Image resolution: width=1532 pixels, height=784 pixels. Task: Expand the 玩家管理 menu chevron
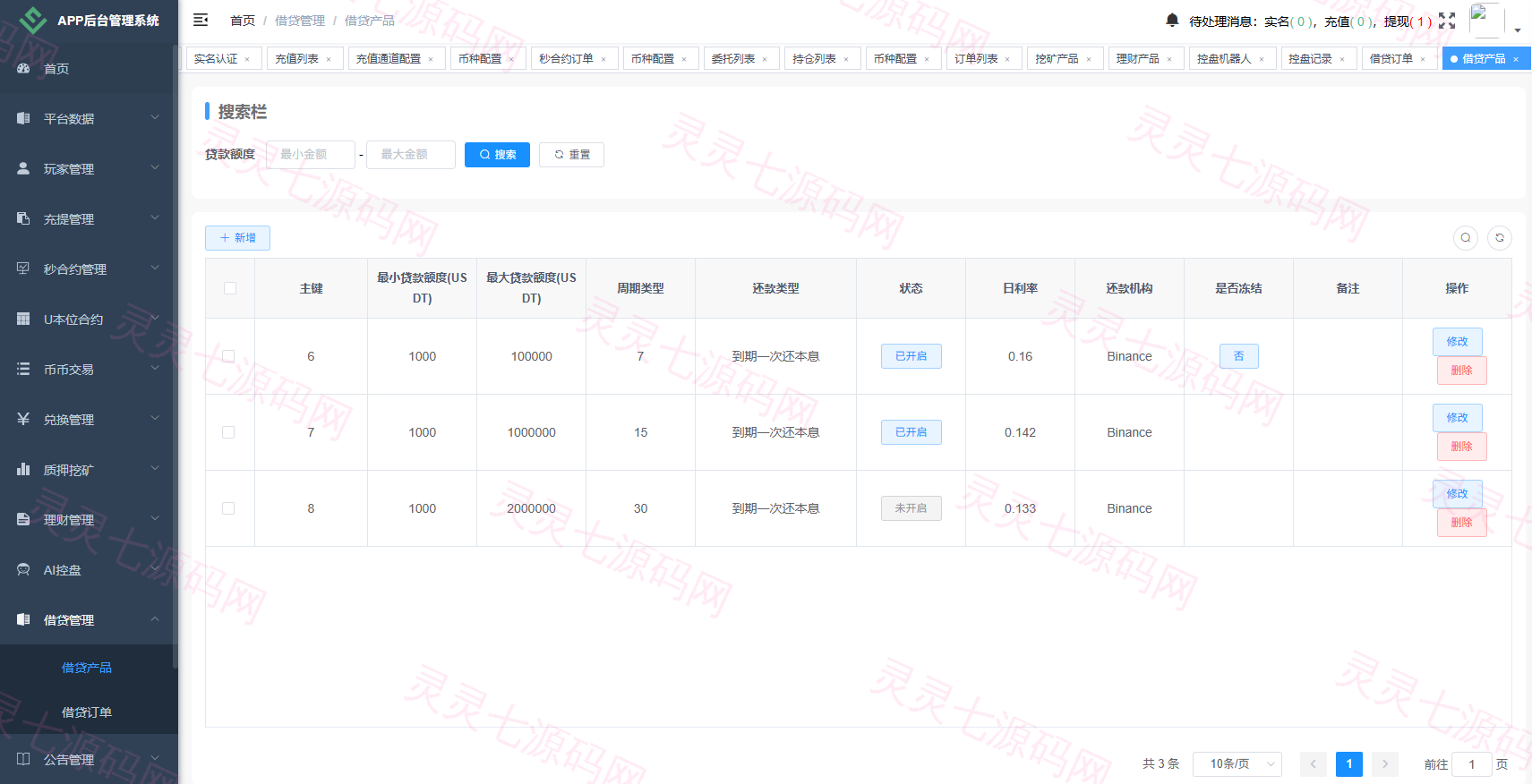(155, 167)
